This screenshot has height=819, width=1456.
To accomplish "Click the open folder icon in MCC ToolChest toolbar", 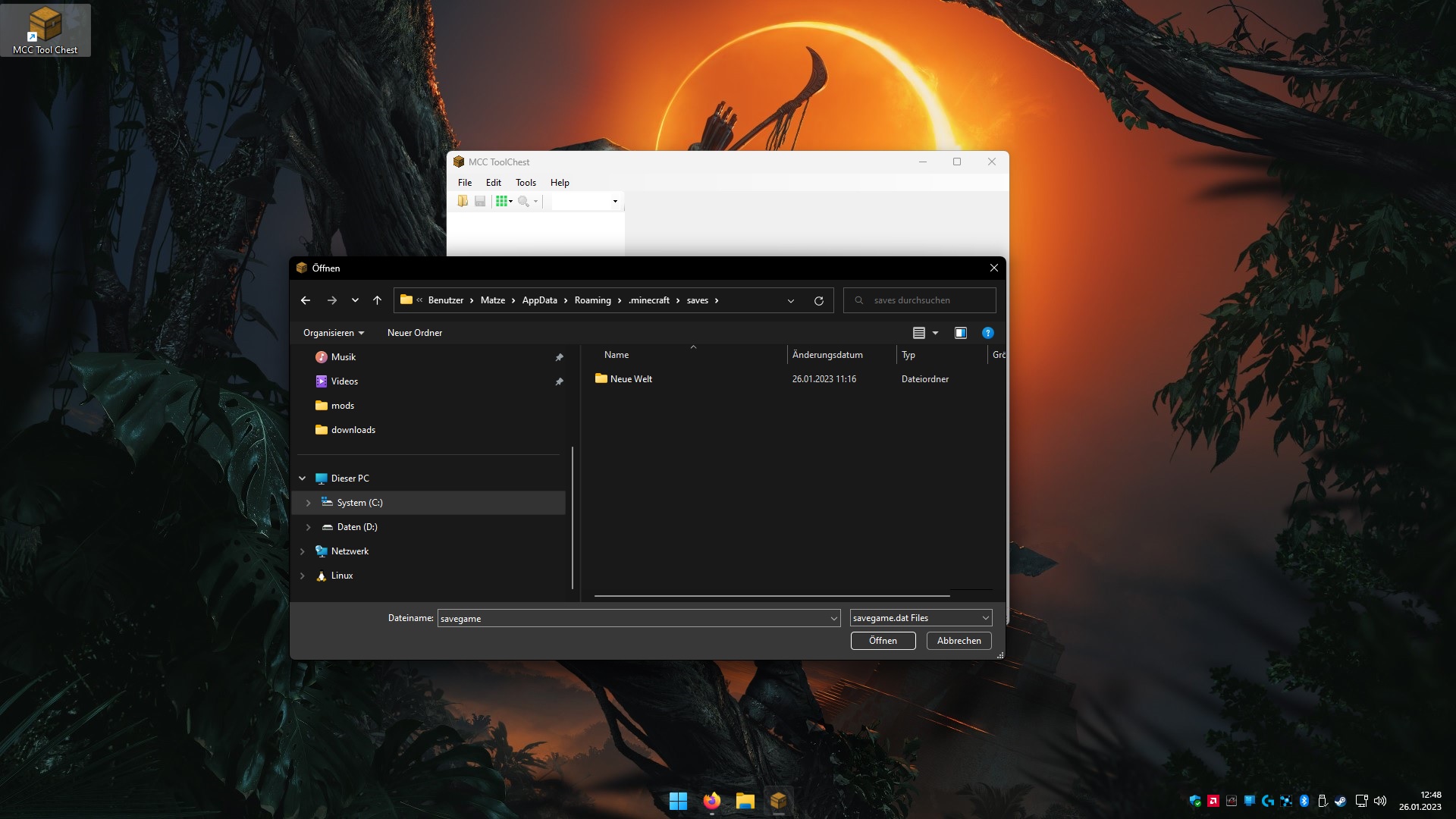I will pos(463,201).
